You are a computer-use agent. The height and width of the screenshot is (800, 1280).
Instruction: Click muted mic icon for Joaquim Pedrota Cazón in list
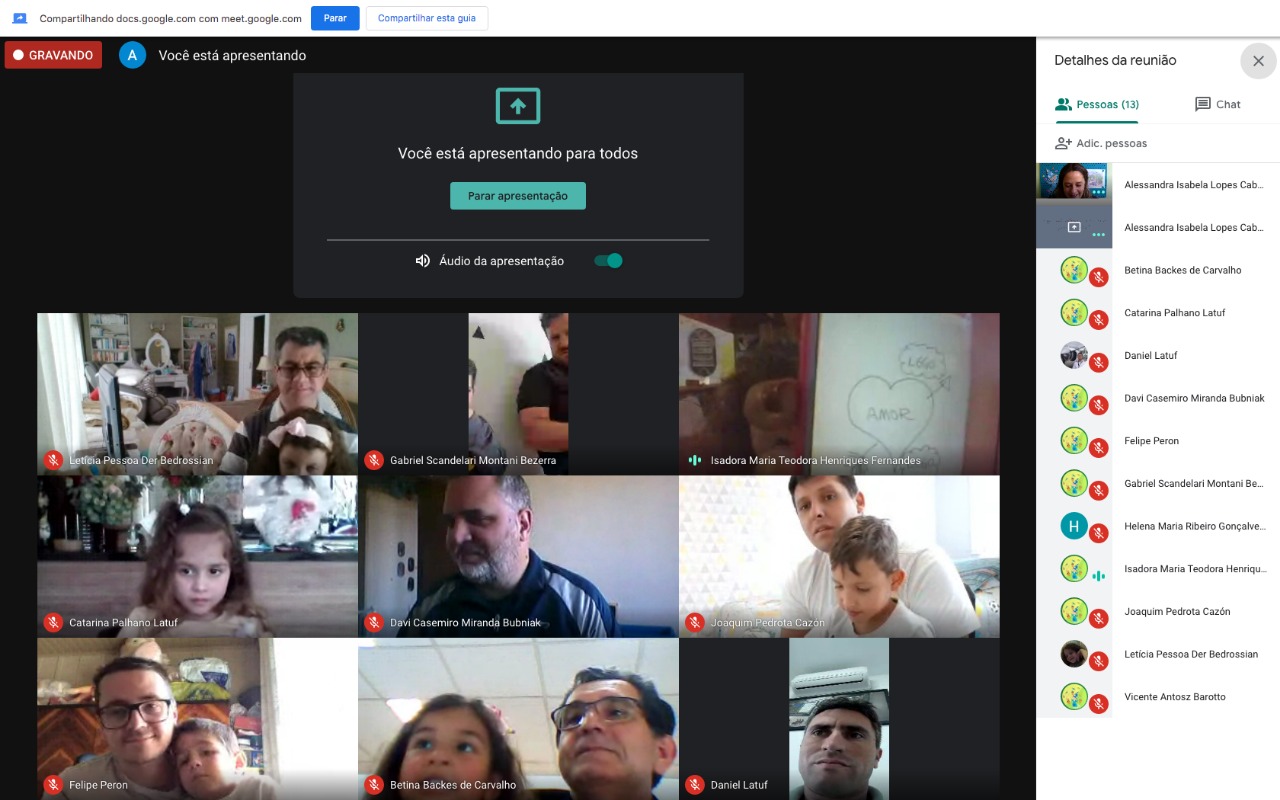(1099, 618)
